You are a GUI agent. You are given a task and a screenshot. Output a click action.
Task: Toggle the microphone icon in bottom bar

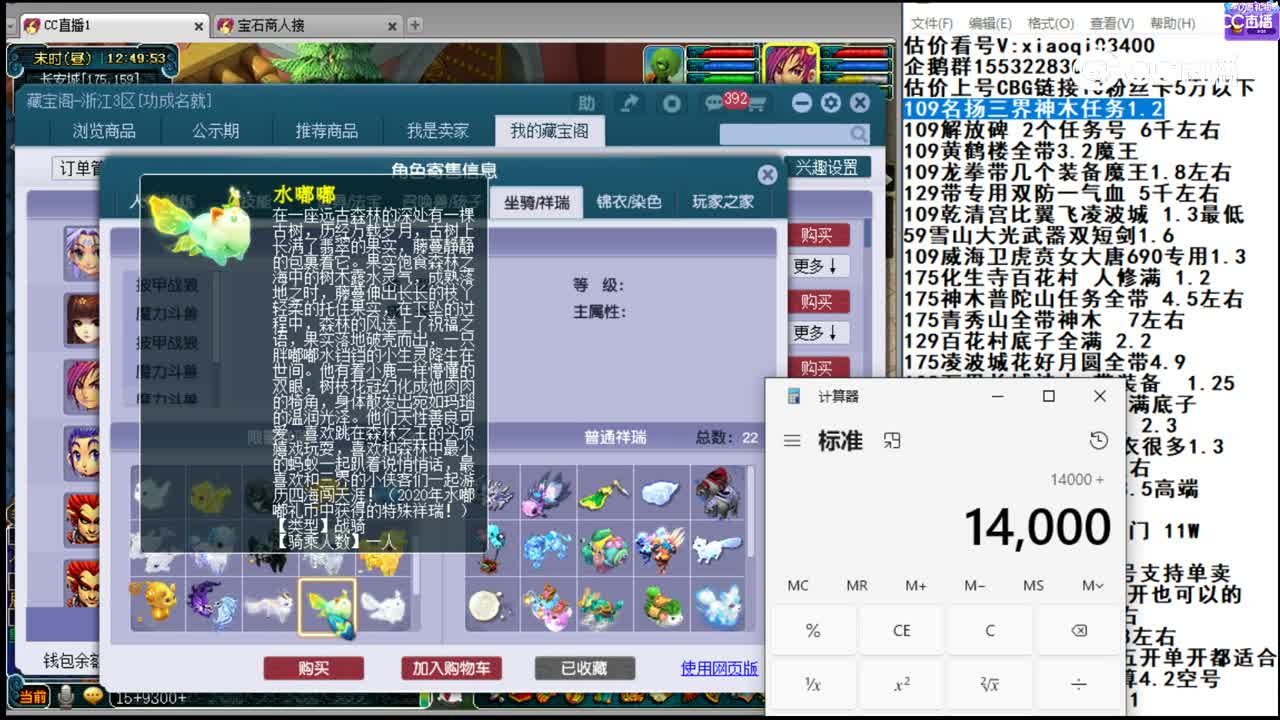[66, 695]
